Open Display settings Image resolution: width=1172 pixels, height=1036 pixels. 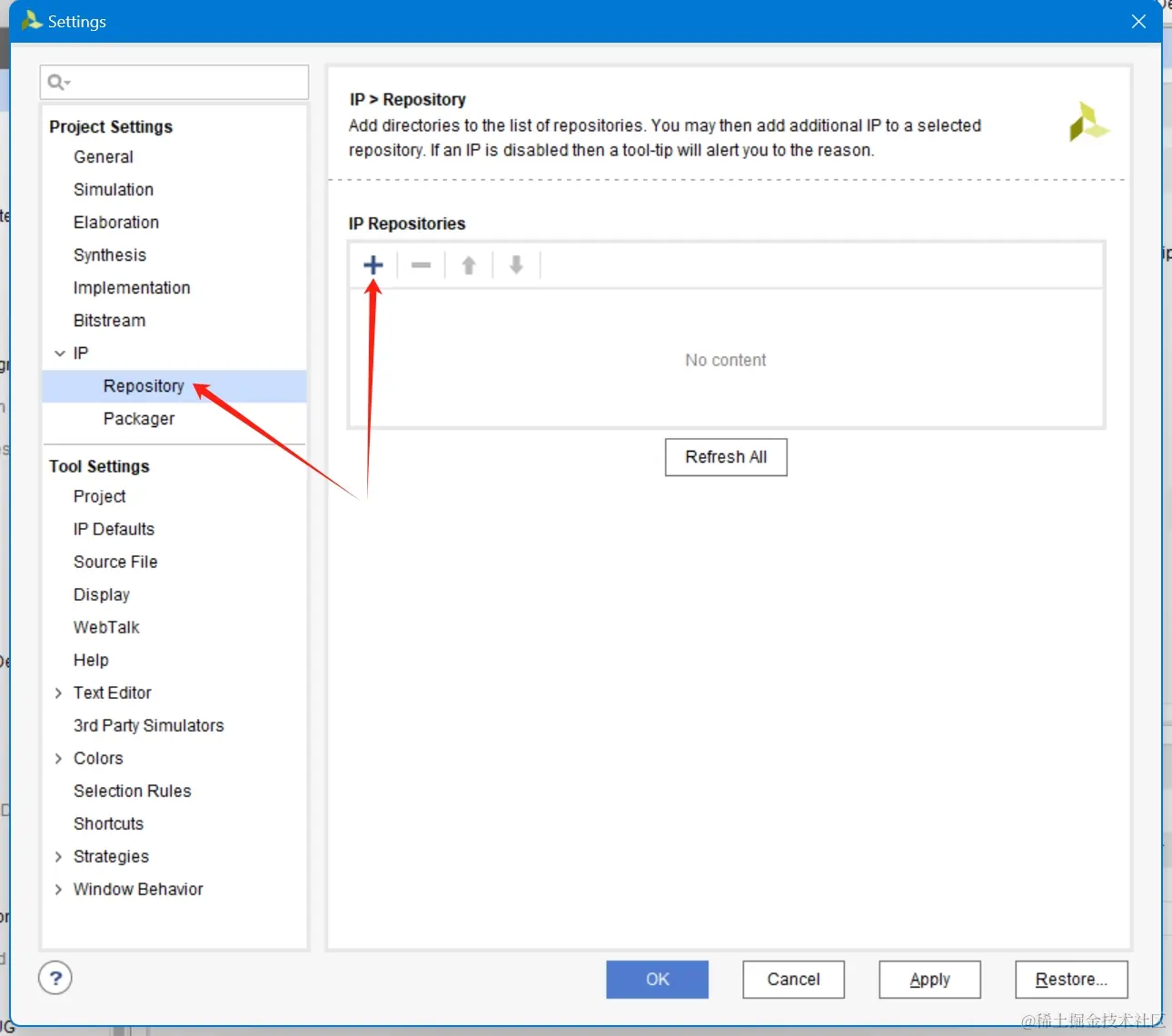[102, 595]
